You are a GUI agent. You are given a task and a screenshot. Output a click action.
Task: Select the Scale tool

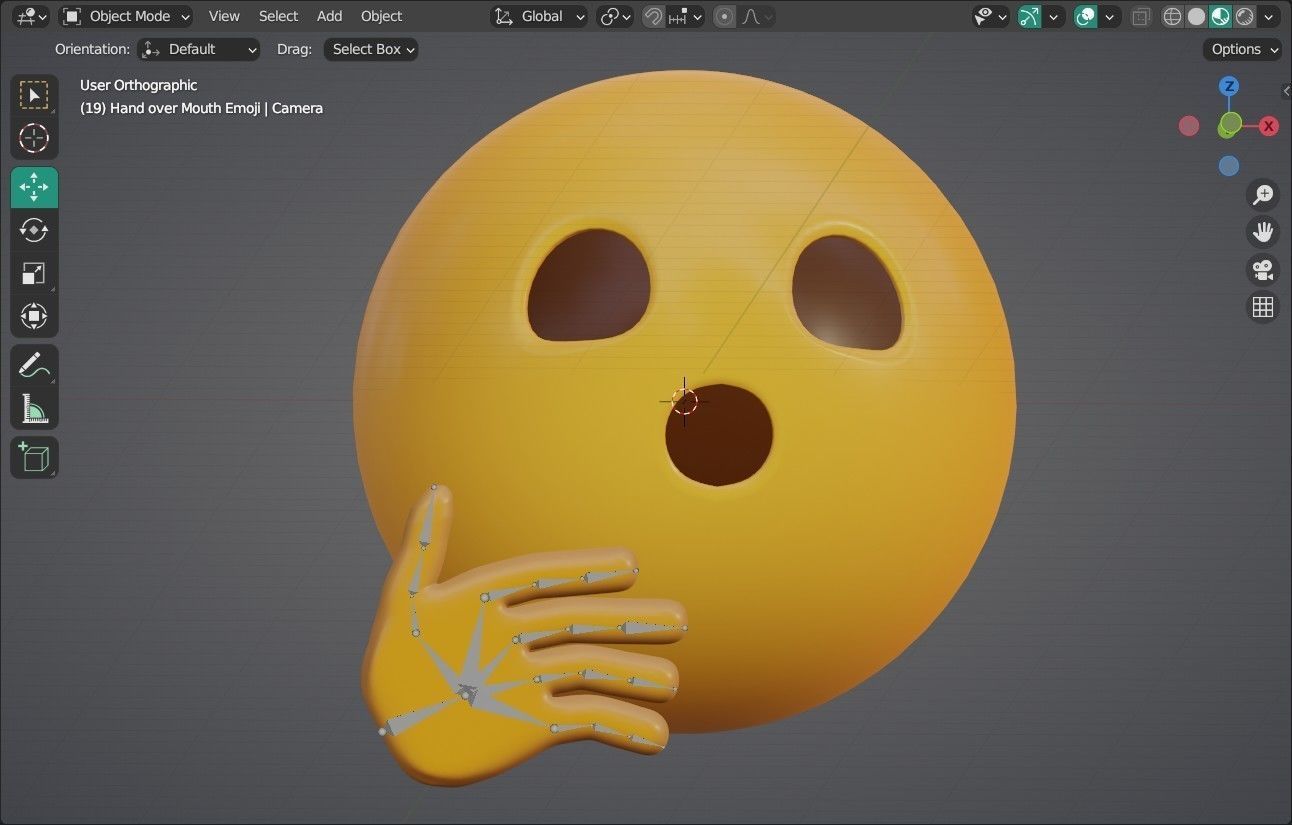click(34, 273)
